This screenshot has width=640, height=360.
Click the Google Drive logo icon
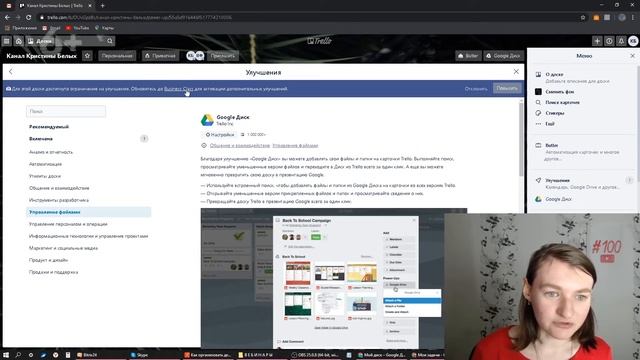(207, 120)
